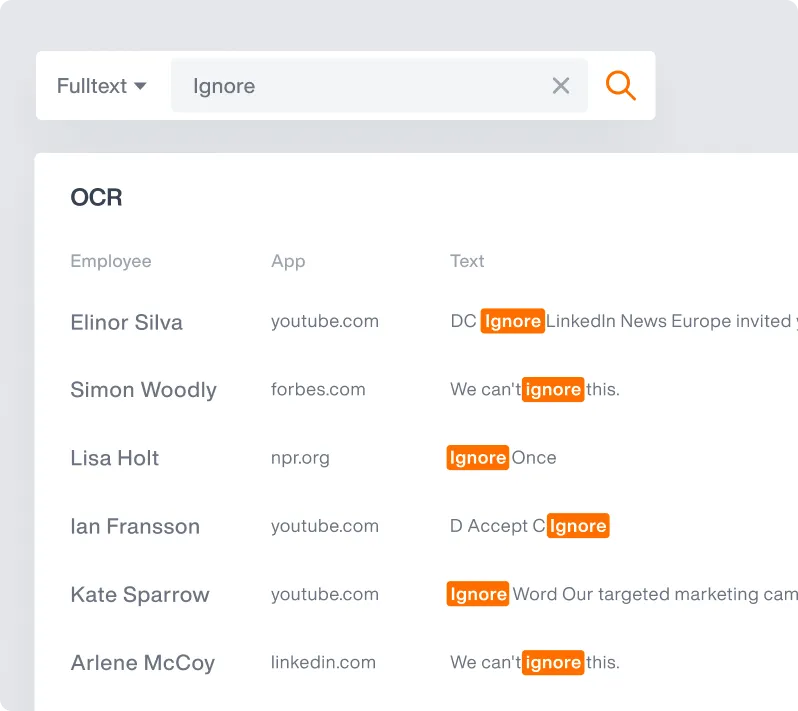Open the Fulltext search type dropdown
The image size is (798, 711).
coord(102,86)
